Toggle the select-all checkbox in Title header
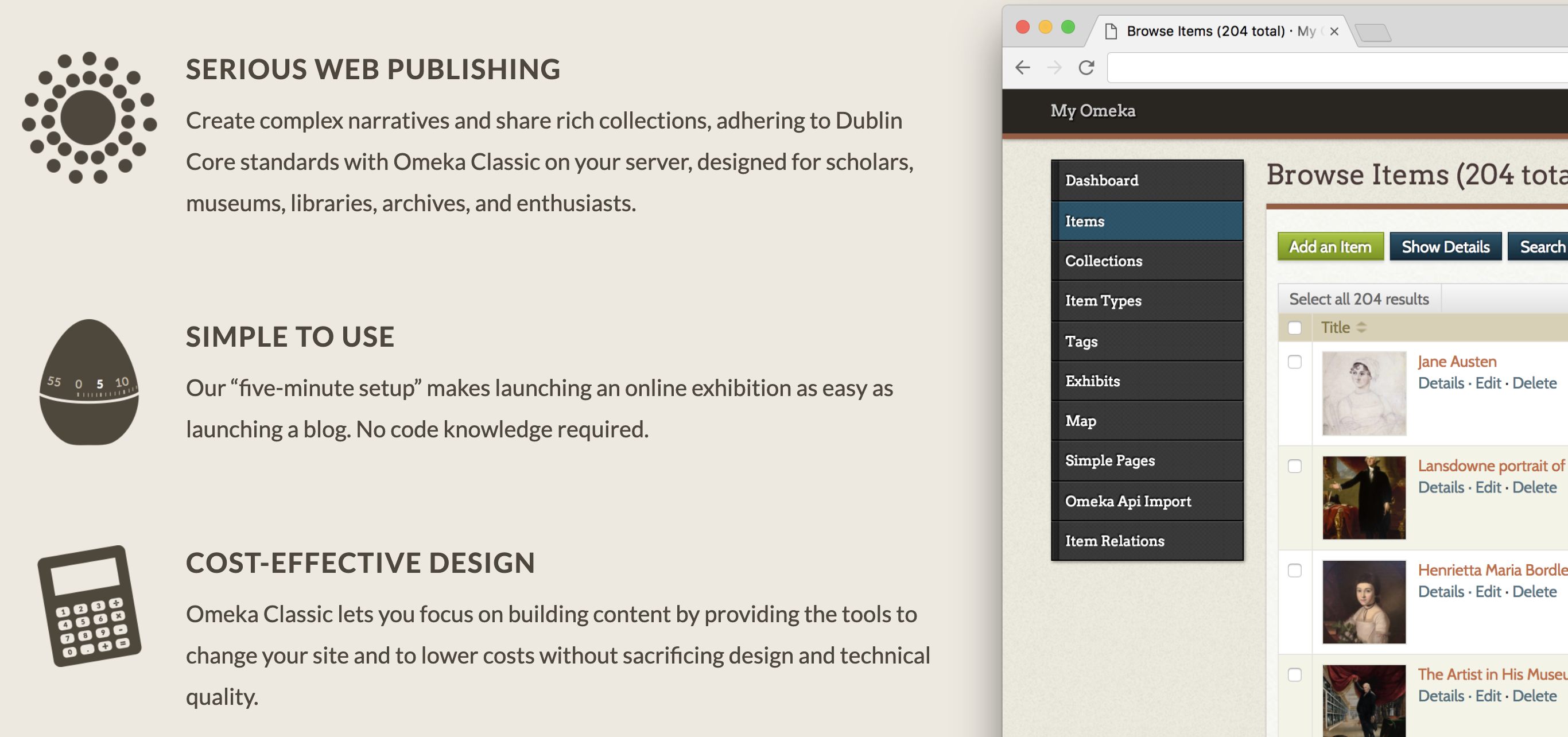1568x737 pixels. point(1295,328)
